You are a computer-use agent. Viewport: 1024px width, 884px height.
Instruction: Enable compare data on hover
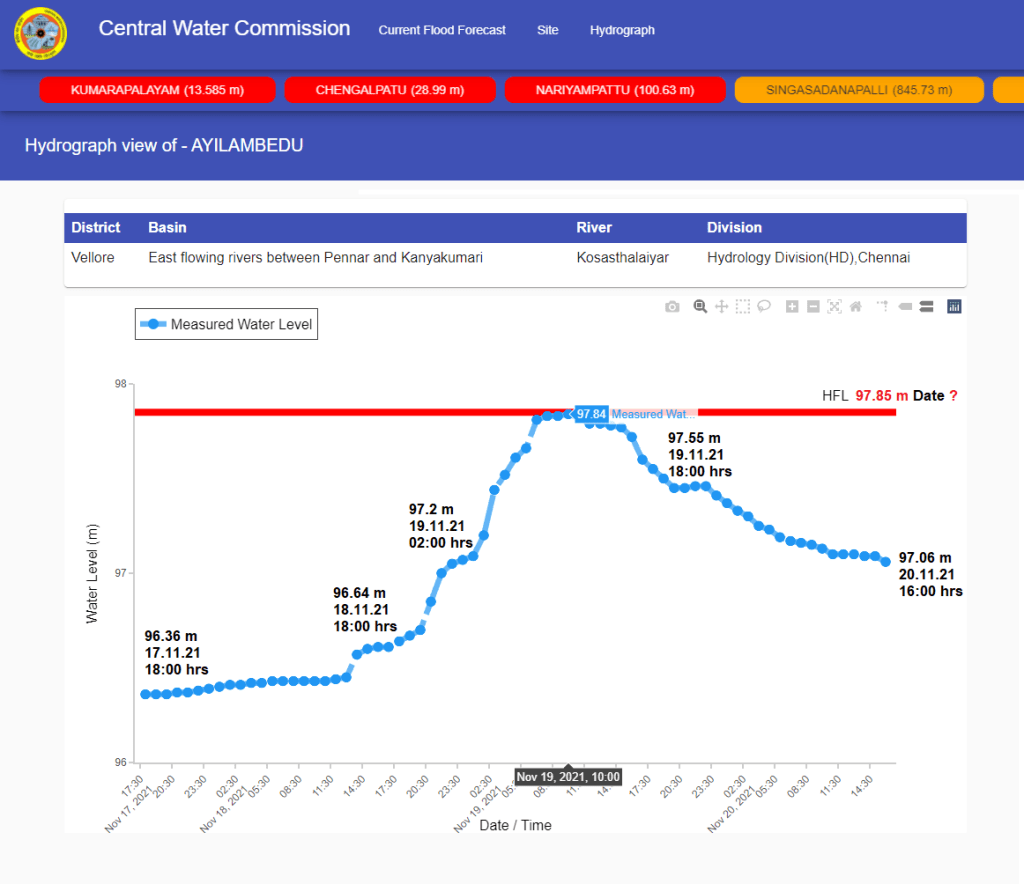coord(926,307)
